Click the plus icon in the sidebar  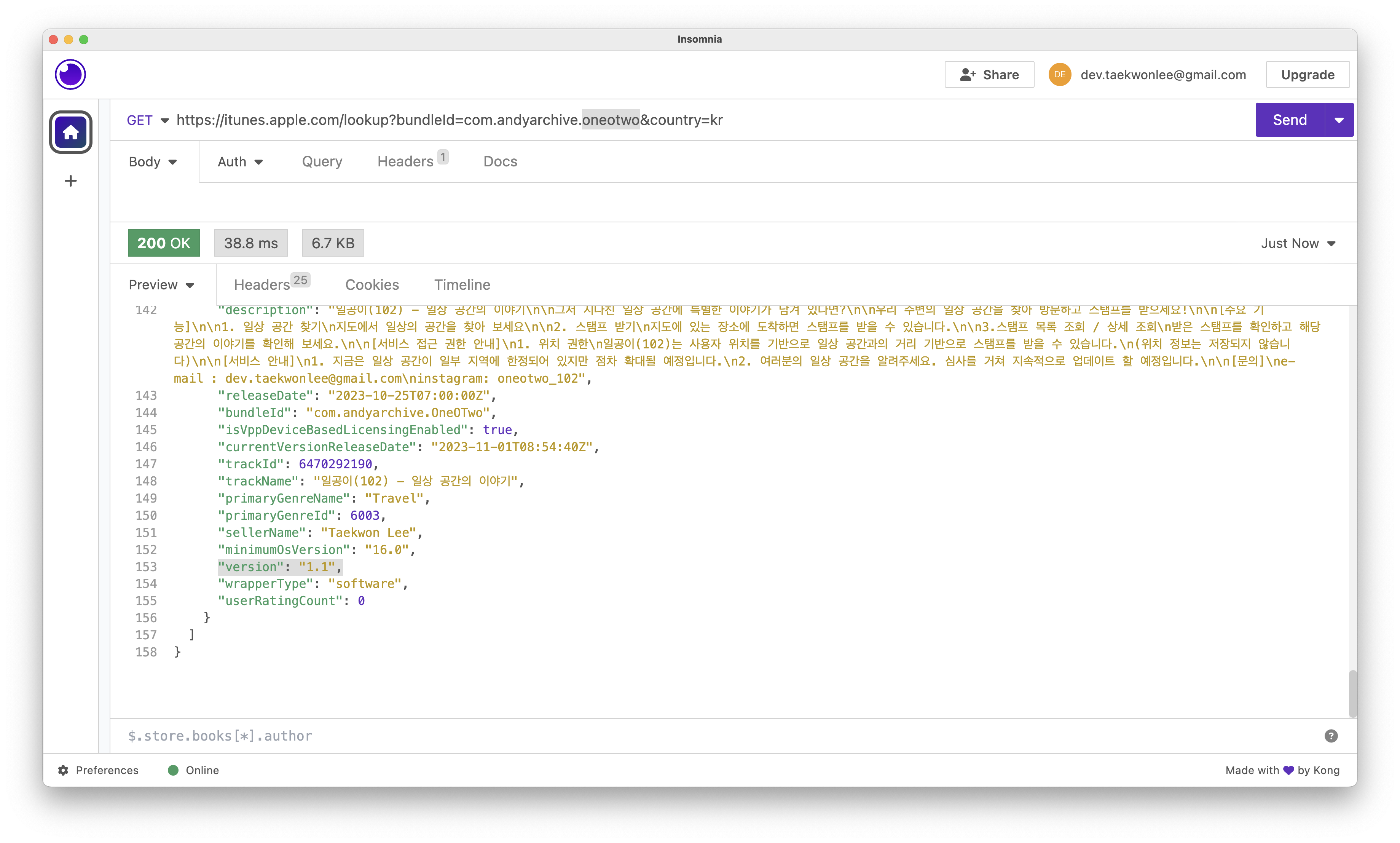[x=70, y=181]
